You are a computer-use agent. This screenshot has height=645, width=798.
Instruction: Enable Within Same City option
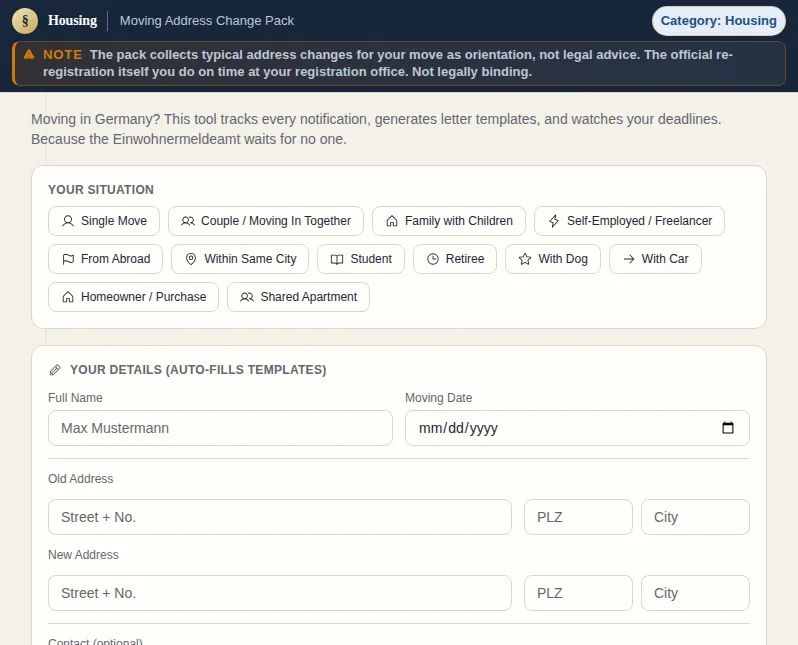(240, 259)
